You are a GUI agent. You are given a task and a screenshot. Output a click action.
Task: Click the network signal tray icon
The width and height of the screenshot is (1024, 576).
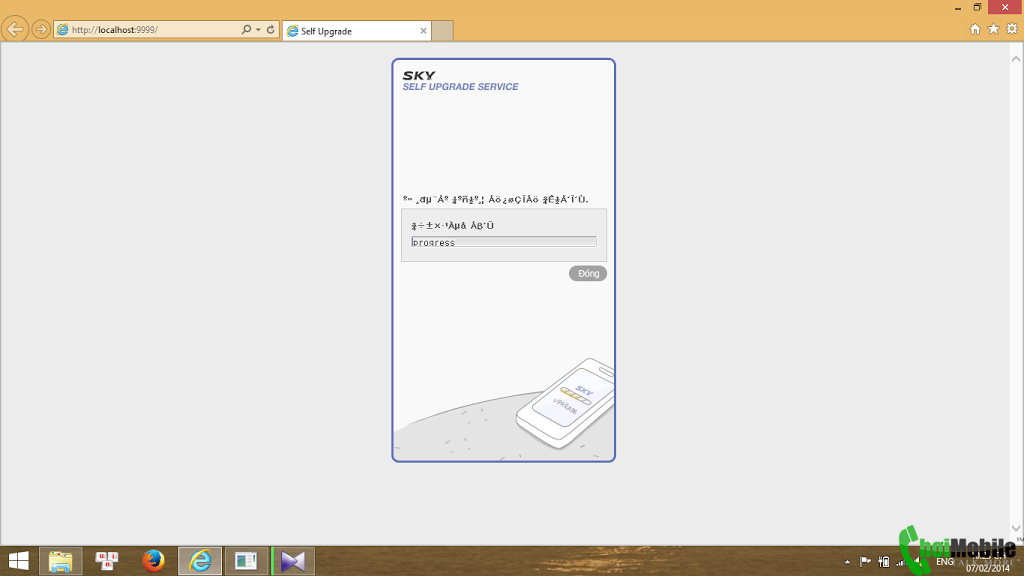tap(901, 562)
